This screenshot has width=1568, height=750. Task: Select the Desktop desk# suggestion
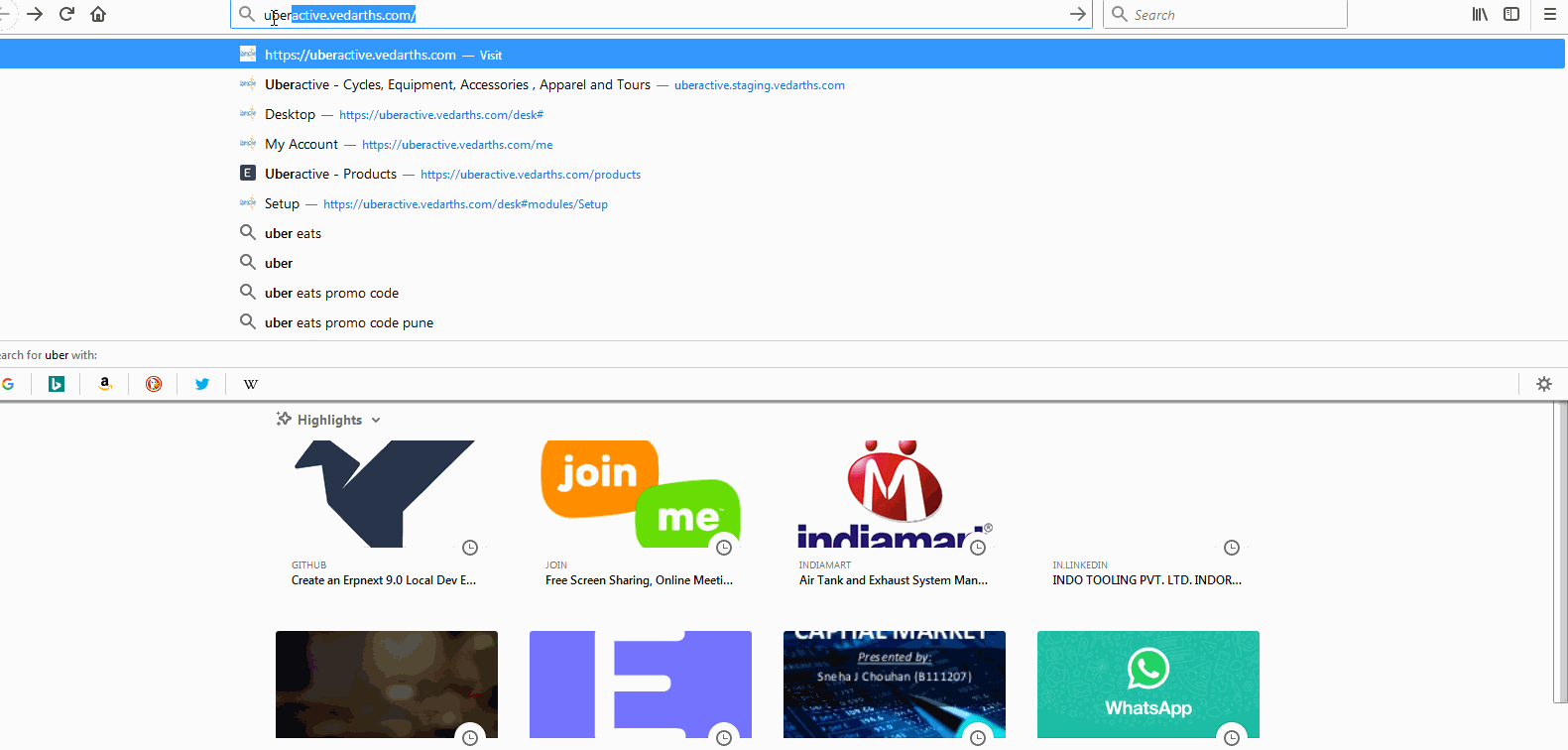[x=783, y=114]
